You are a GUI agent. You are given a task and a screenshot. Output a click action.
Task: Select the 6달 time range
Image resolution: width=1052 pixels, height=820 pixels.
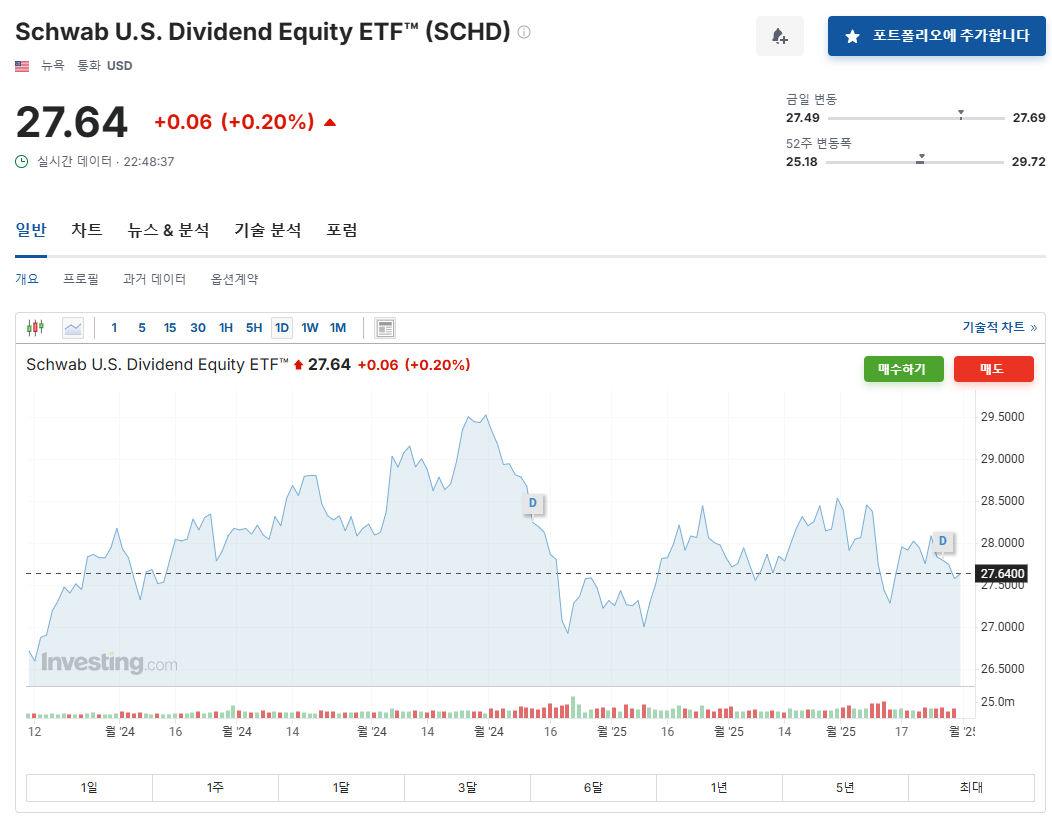point(593,787)
